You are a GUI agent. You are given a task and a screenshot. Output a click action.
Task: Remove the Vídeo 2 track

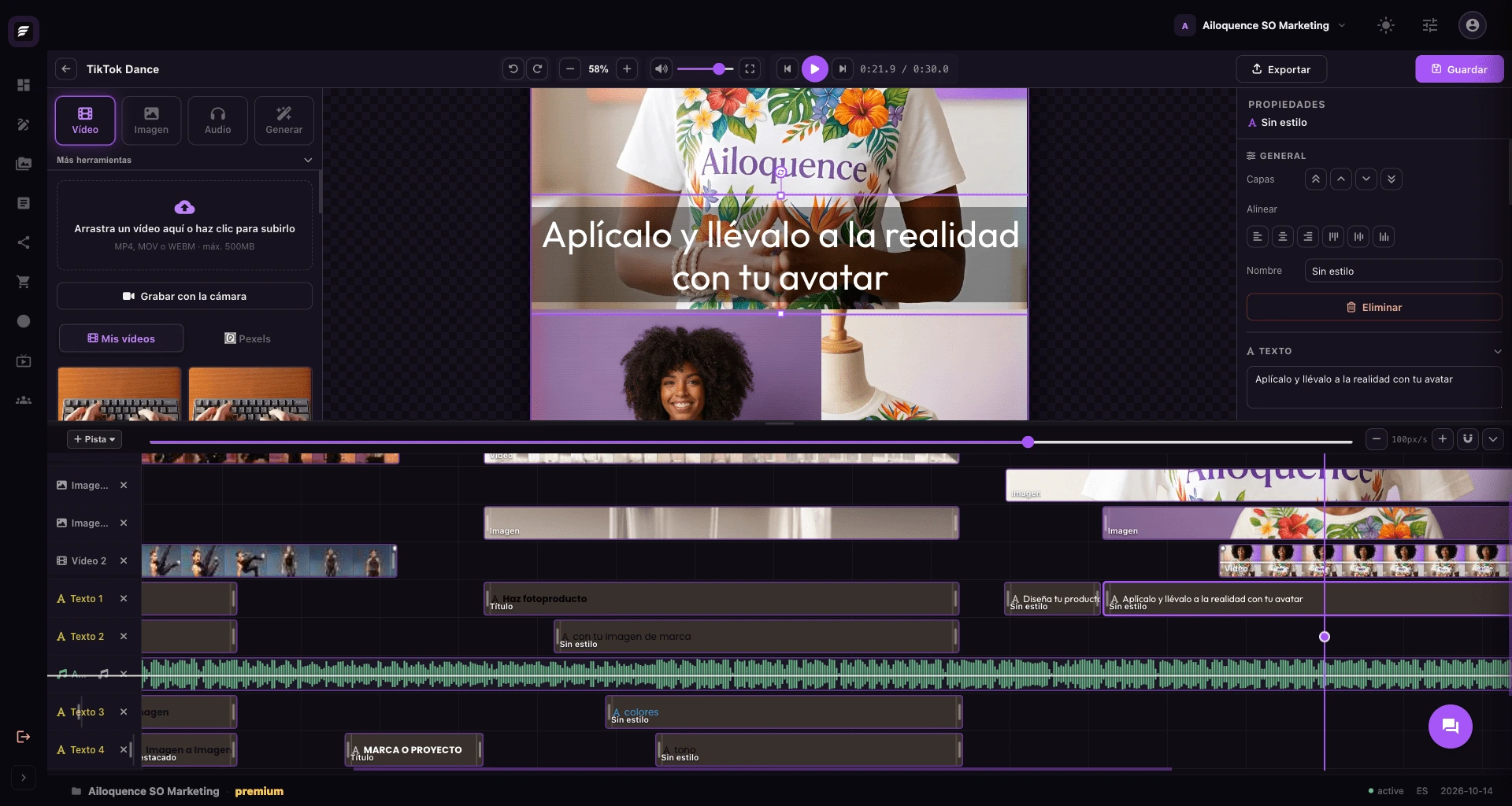(x=124, y=560)
